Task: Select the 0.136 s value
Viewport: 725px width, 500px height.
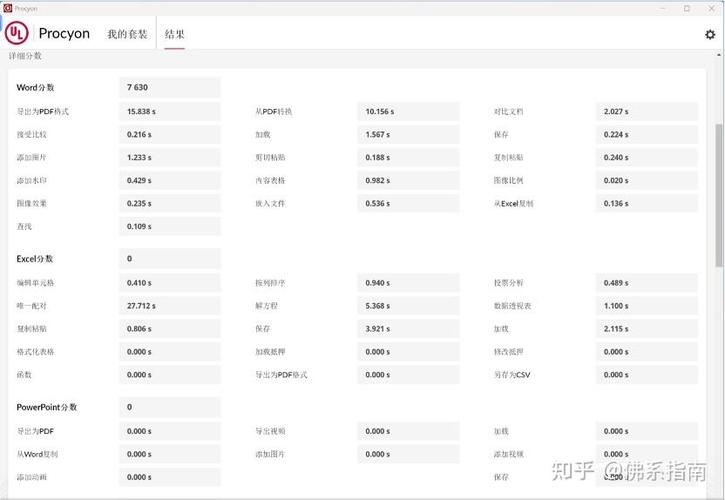Action: coord(646,204)
